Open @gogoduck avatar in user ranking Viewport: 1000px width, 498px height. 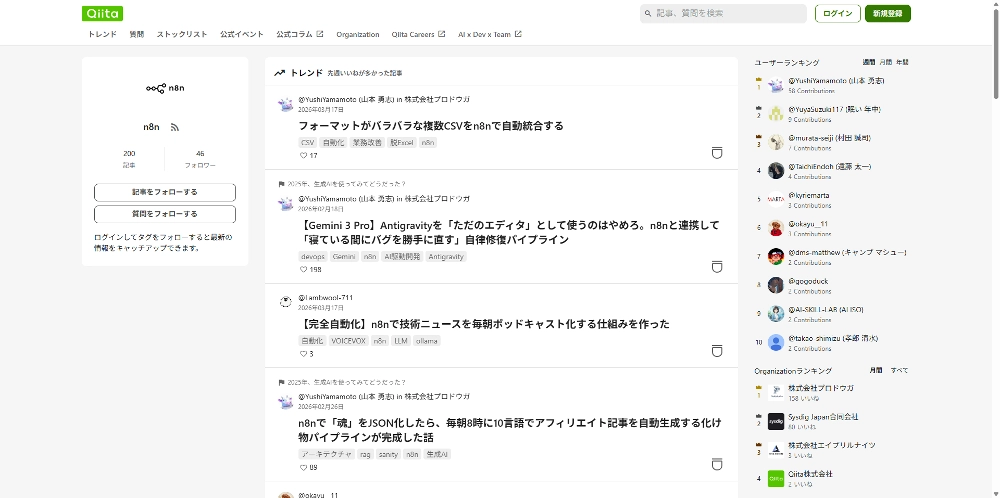(776, 285)
